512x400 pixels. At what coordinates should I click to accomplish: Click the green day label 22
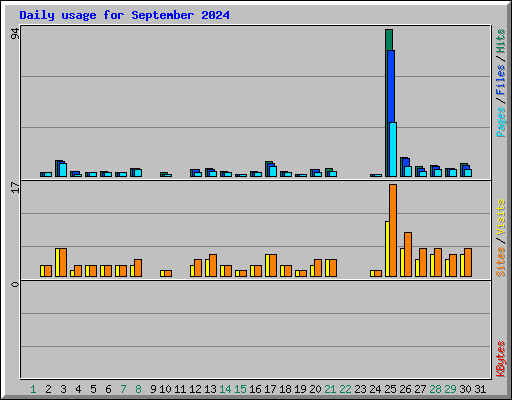(345, 389)
